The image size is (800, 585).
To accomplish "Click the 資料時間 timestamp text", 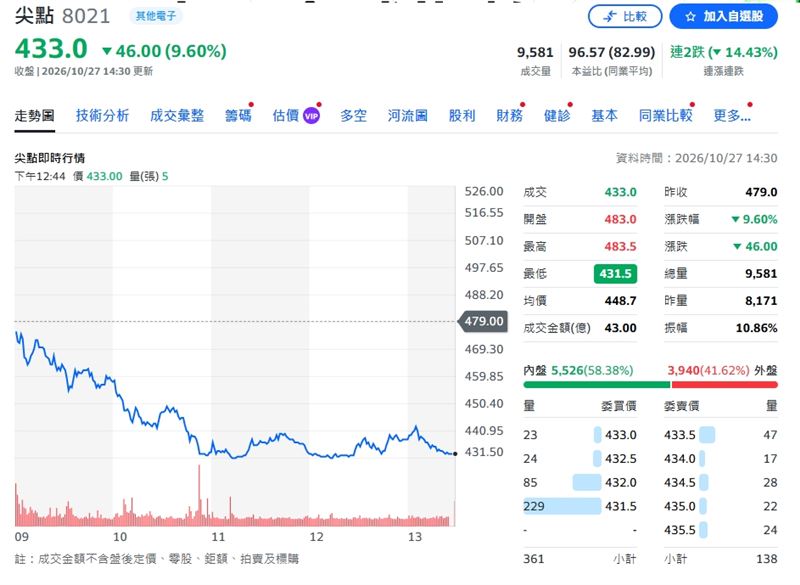I will pos(697,158).
